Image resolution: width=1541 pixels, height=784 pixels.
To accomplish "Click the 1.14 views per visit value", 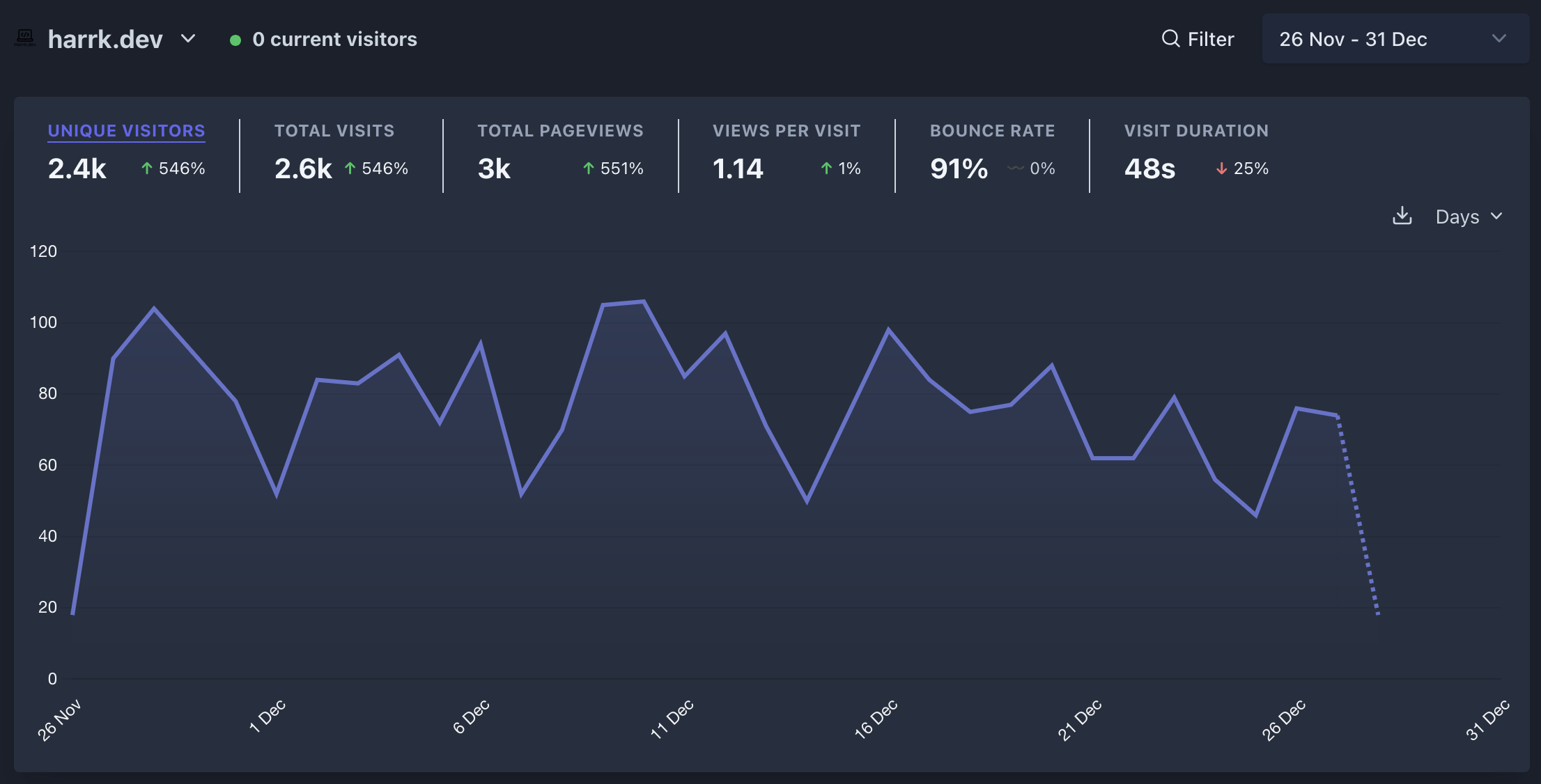I will 738,168.
